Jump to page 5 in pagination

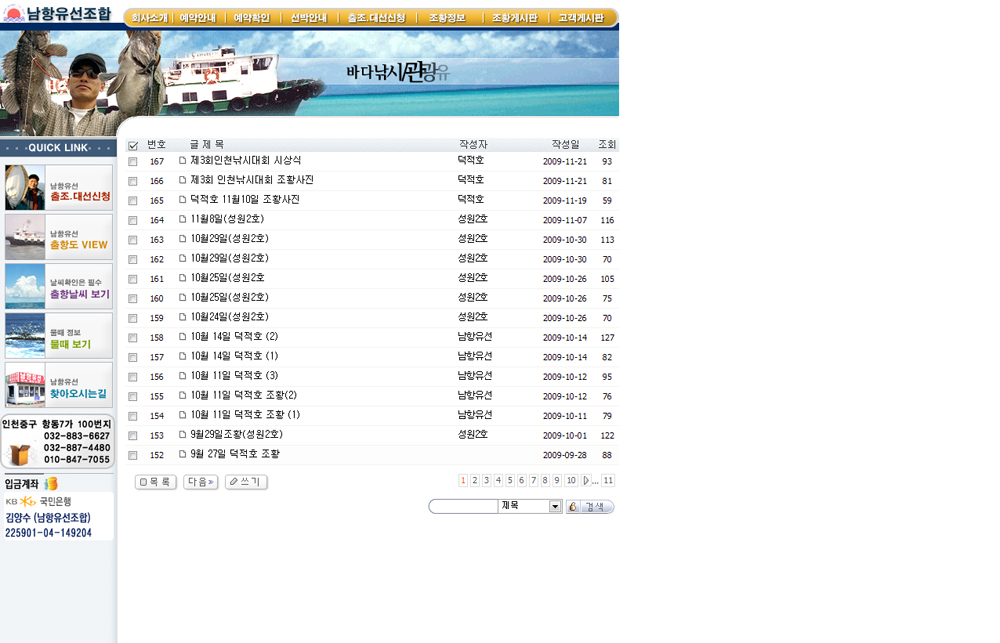tap(510, 481)
